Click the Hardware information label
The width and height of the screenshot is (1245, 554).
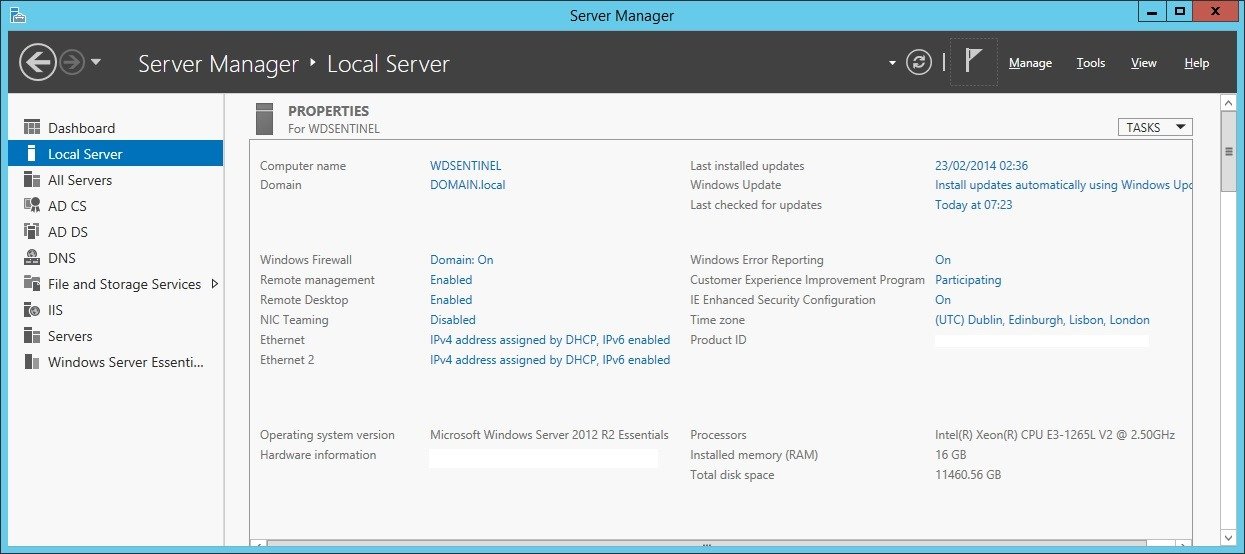coord(318,455)
